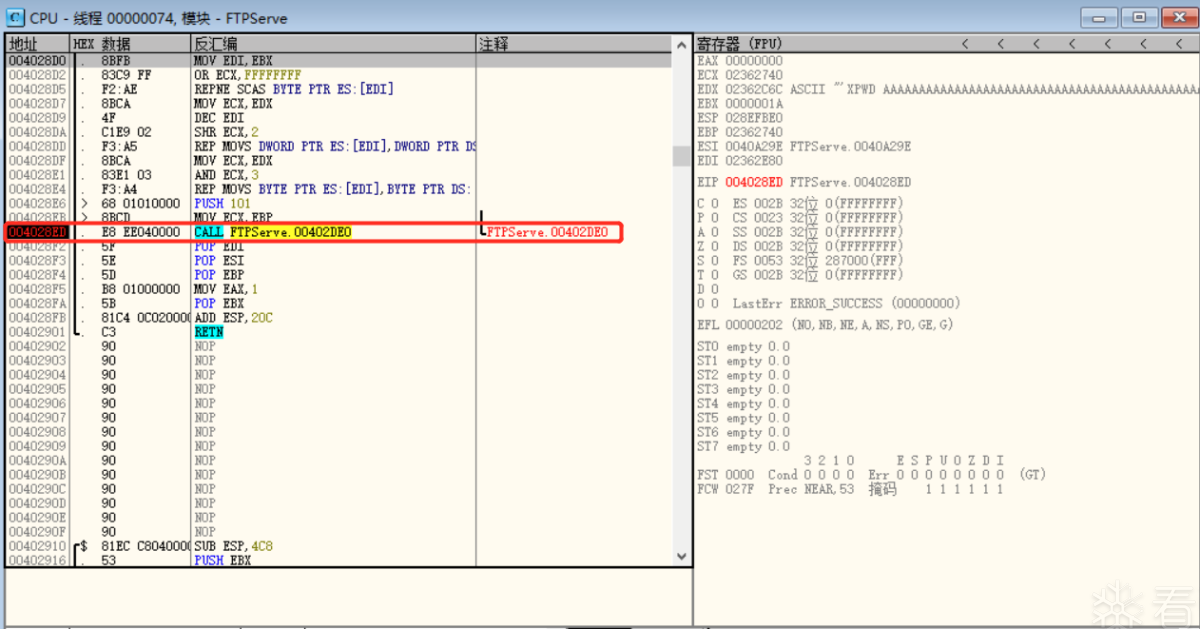Select the POP ESI instruction
This screenshot has height=629, width=1200.
click(218, 260)
